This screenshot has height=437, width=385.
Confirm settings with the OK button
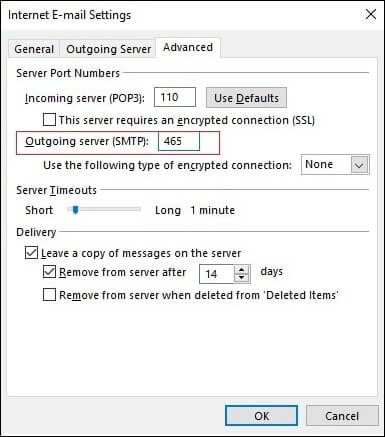261,416
